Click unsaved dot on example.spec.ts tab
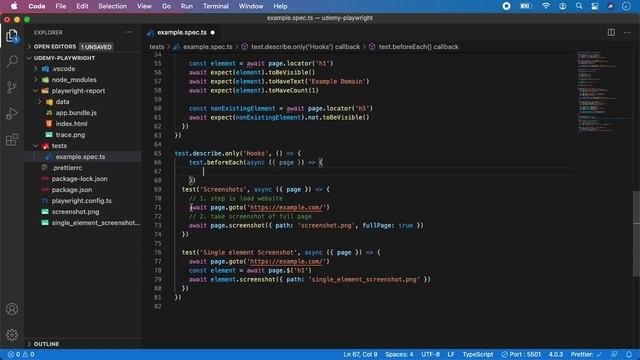 [213, 32]
